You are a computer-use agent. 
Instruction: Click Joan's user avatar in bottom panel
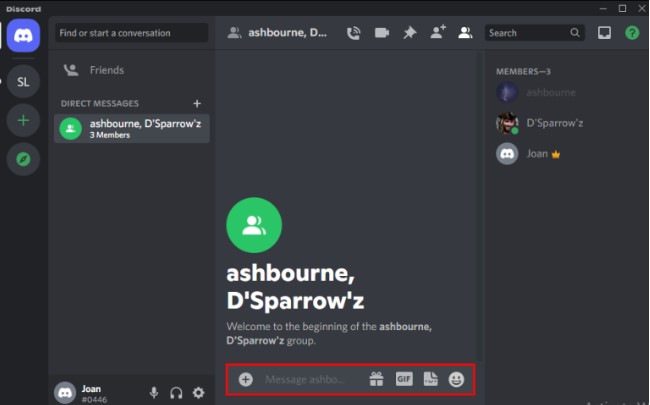(65, 393)
